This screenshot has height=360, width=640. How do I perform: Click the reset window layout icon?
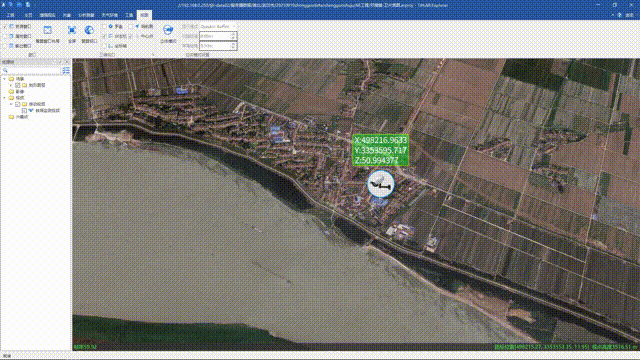point(47,31)
